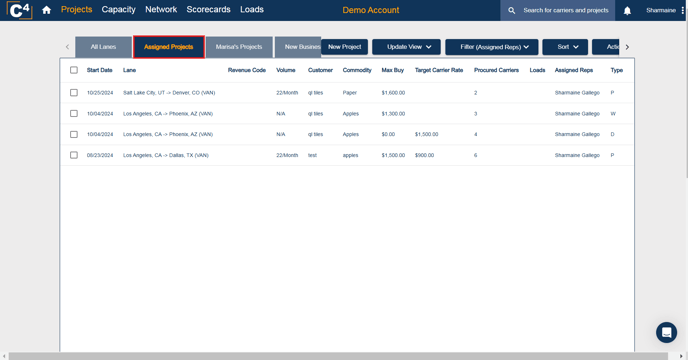Click the Customer column header
The width and height of the screenshot is (688, 360).
coord(320,70)
